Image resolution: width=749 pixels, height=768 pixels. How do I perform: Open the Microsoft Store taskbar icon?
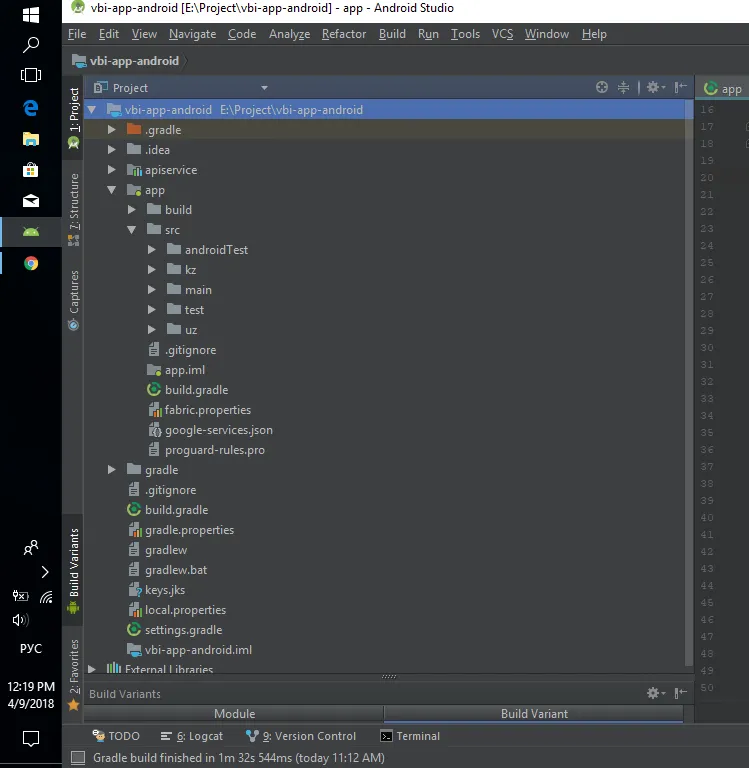[31, 170]
